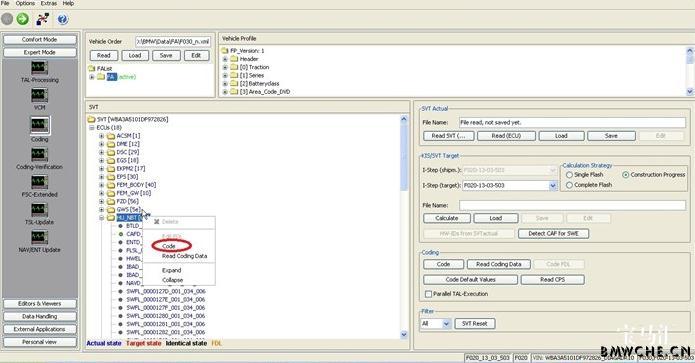695x363 pixels.
Task: Open the Help menu
Action: click(x=68, y=3)
